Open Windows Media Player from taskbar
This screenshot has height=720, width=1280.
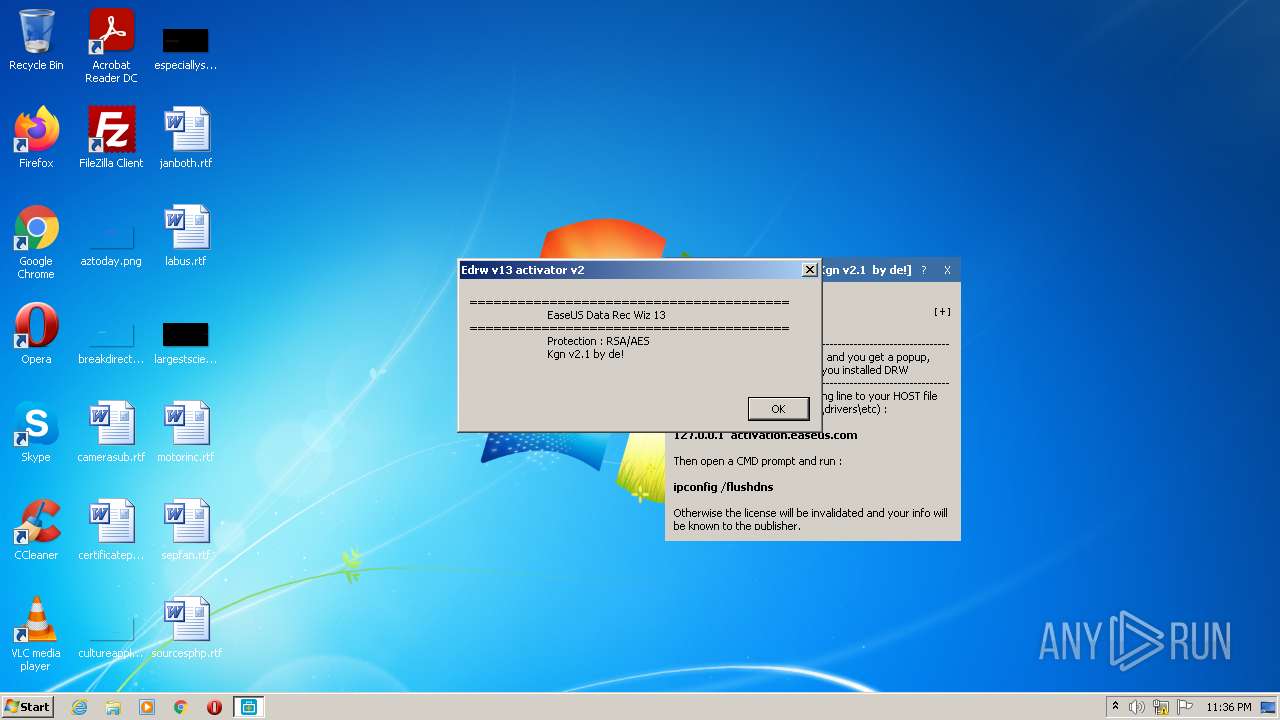point(147,707)
